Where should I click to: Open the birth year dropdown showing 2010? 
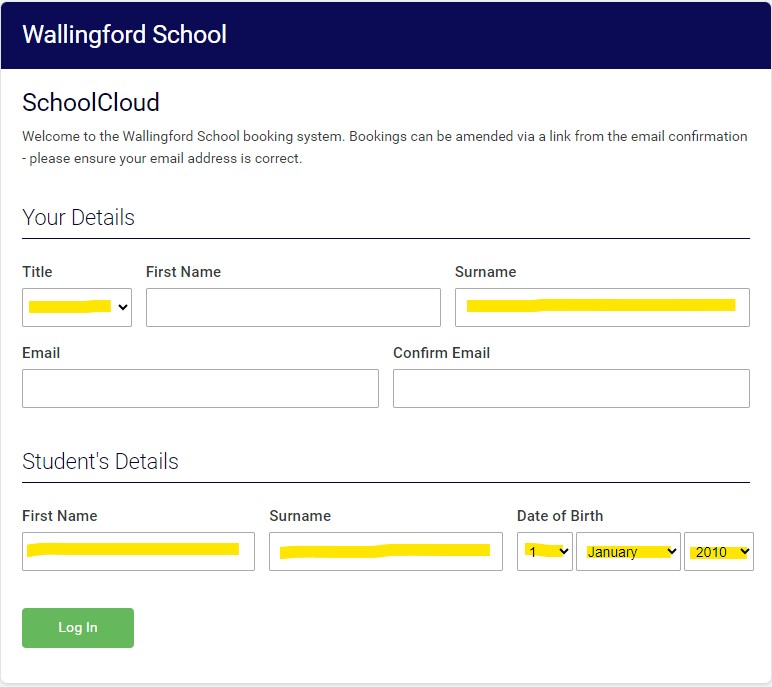pos(719,552)
